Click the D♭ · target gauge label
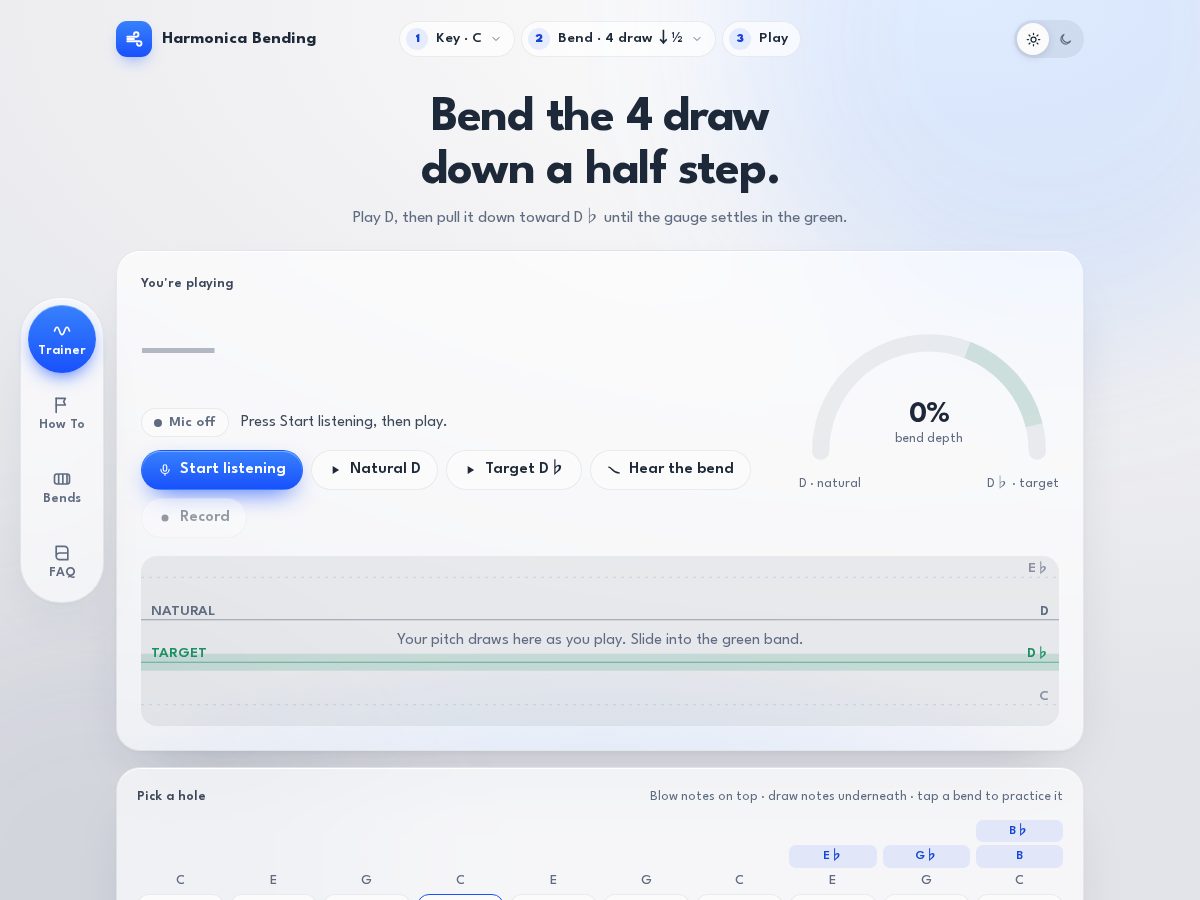 [1022, 483]
